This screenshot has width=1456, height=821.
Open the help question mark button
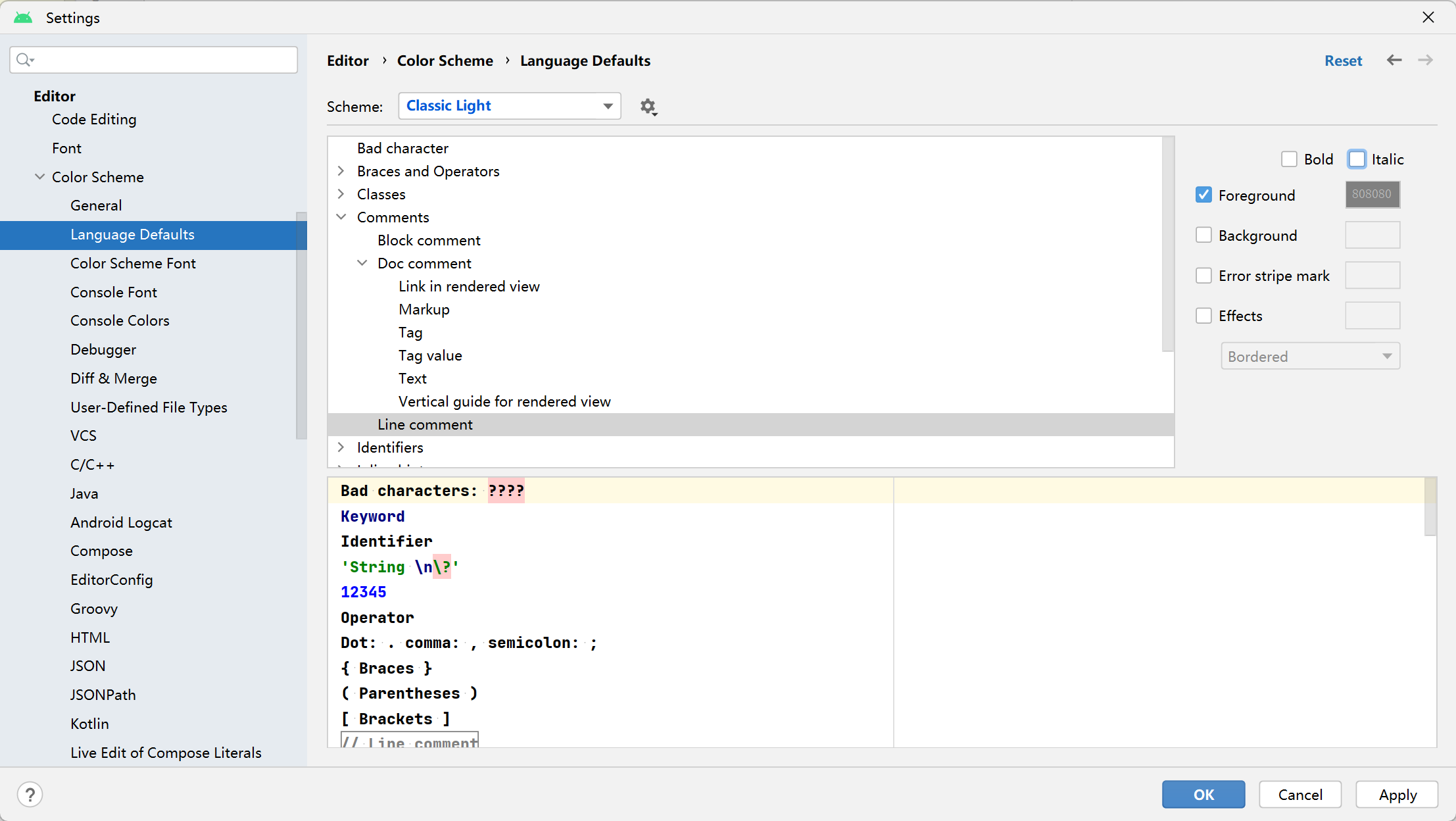(30, 794)
